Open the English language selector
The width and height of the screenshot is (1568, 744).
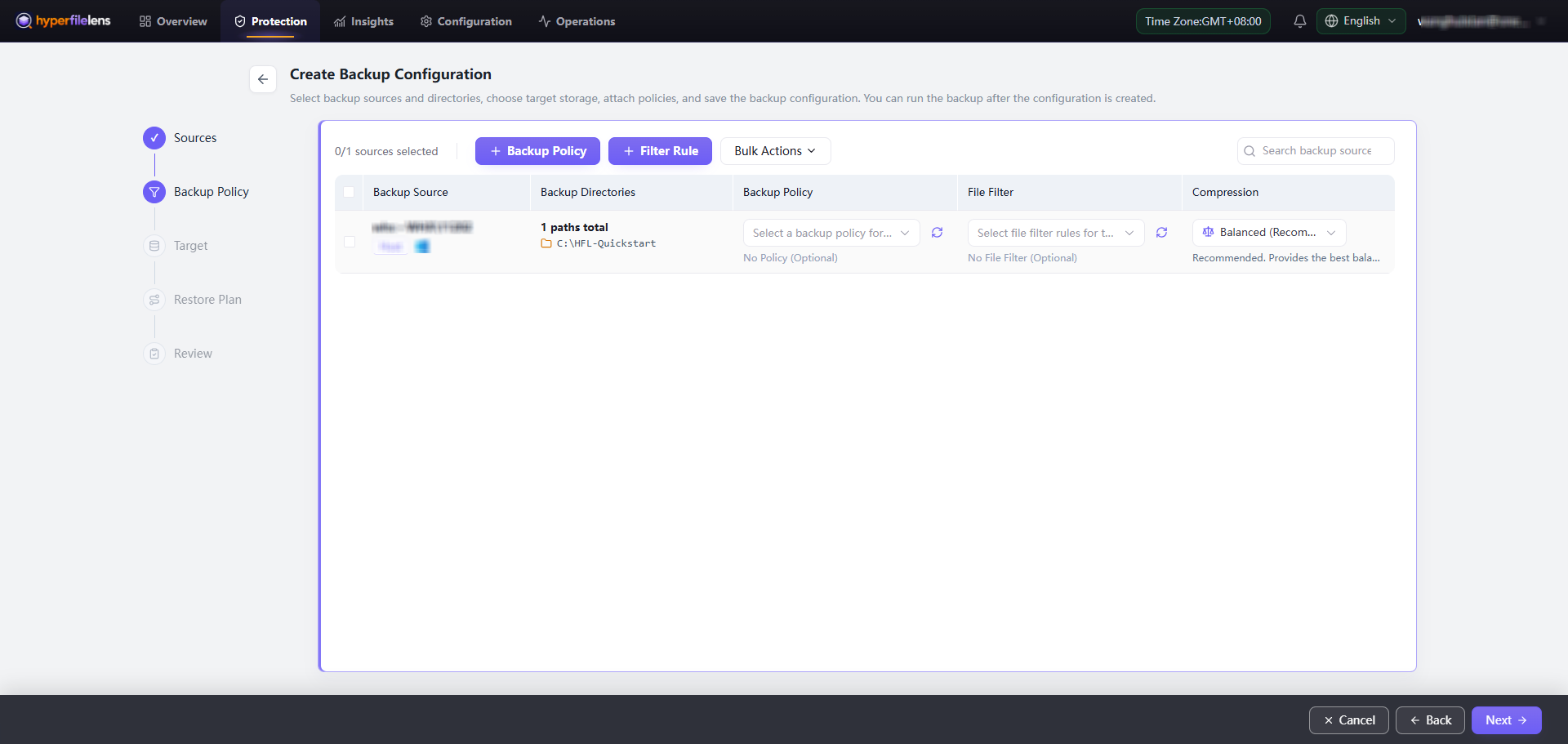1361,21
